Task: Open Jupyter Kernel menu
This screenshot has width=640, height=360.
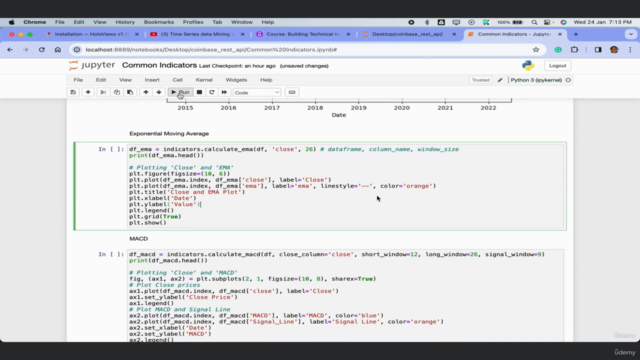Action: (x=204, y=80)
